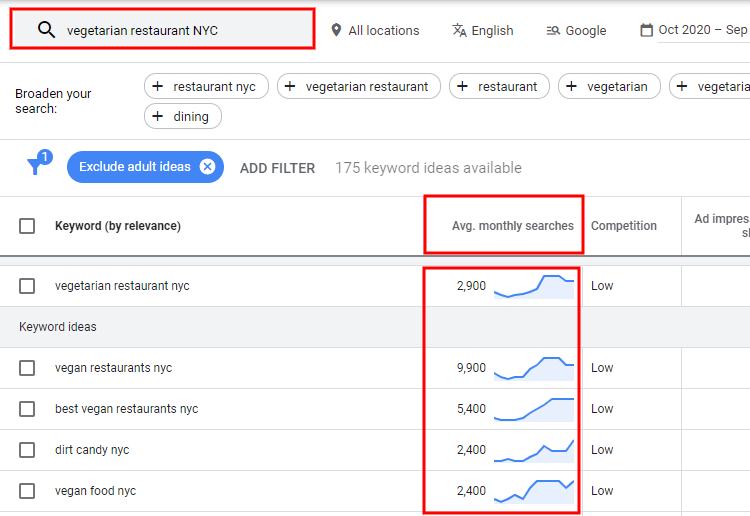The width and height of the screenshot is (750, 516).
Task: Sort by Avg. monthly searches column
Action: tap(513, 226)
